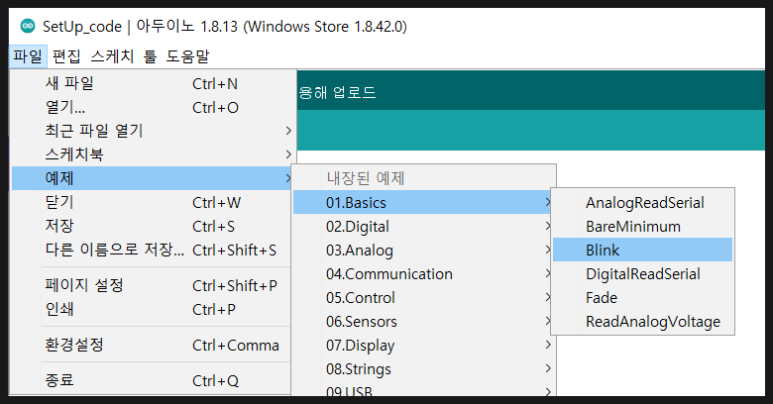Select 종료 to quit
This screenshot has height=404, width=773.
[x=151, y=380]
